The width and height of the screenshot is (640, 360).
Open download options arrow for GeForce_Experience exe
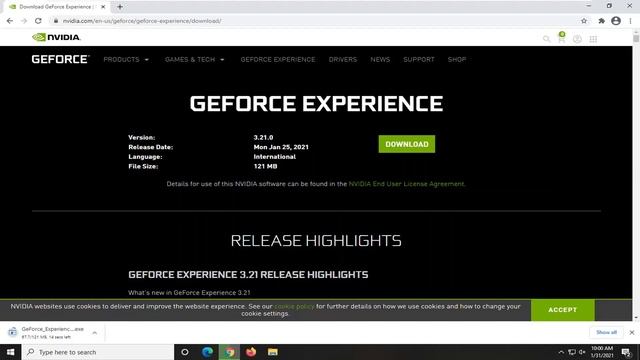click(95, 333)
